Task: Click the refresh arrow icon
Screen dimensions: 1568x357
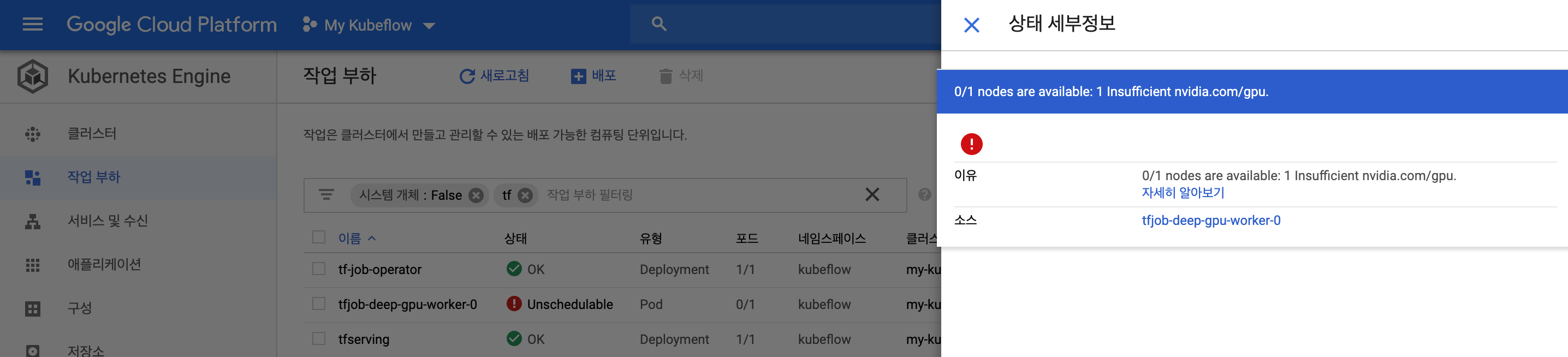Action: pos(467,76)
